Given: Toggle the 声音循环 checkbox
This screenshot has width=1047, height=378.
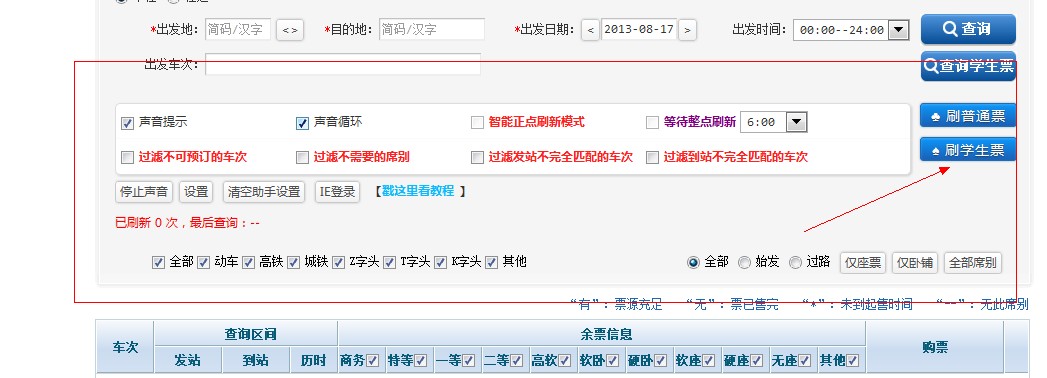Looking at the screenshot, I should click(302, 123).
